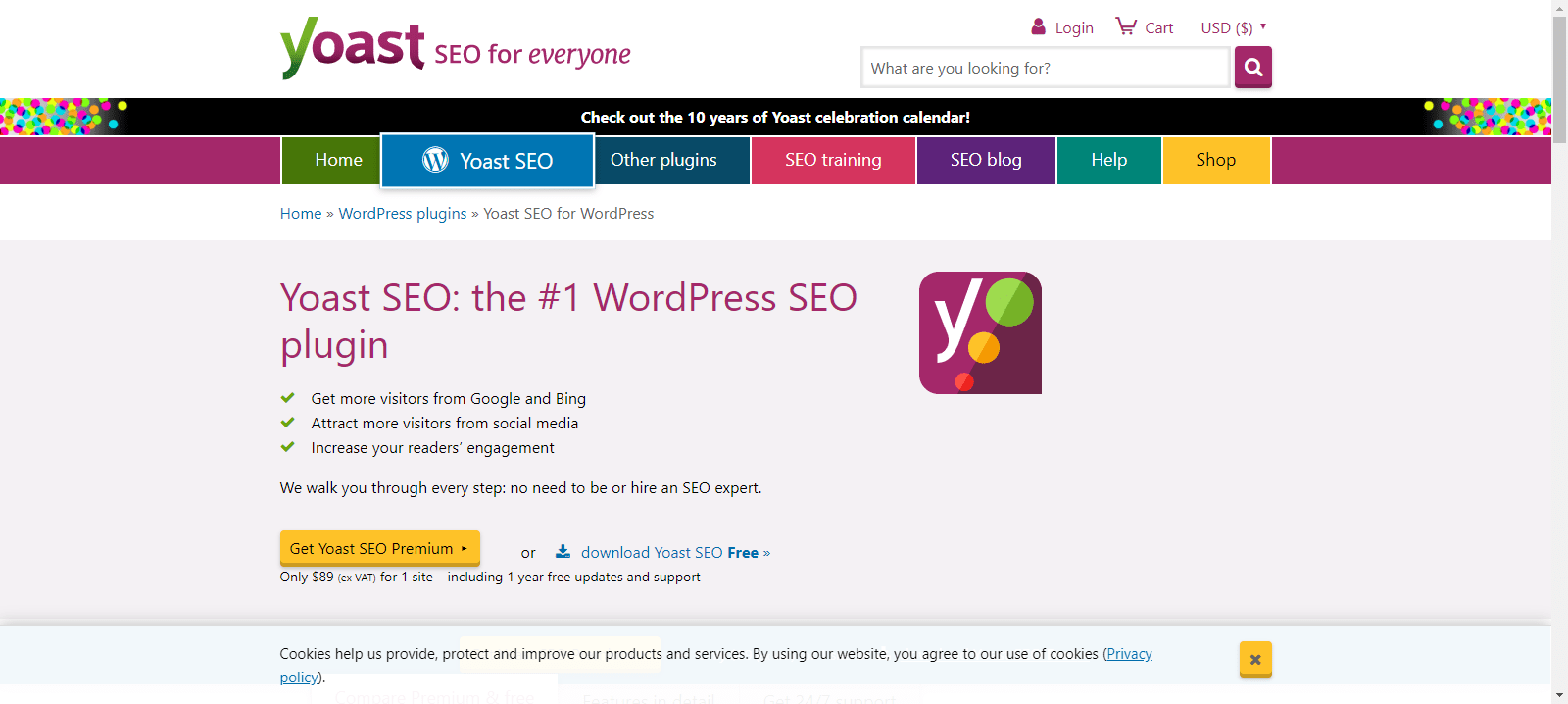Open the Help navigation tab

pyautogui.click(x=1109, y=160)
